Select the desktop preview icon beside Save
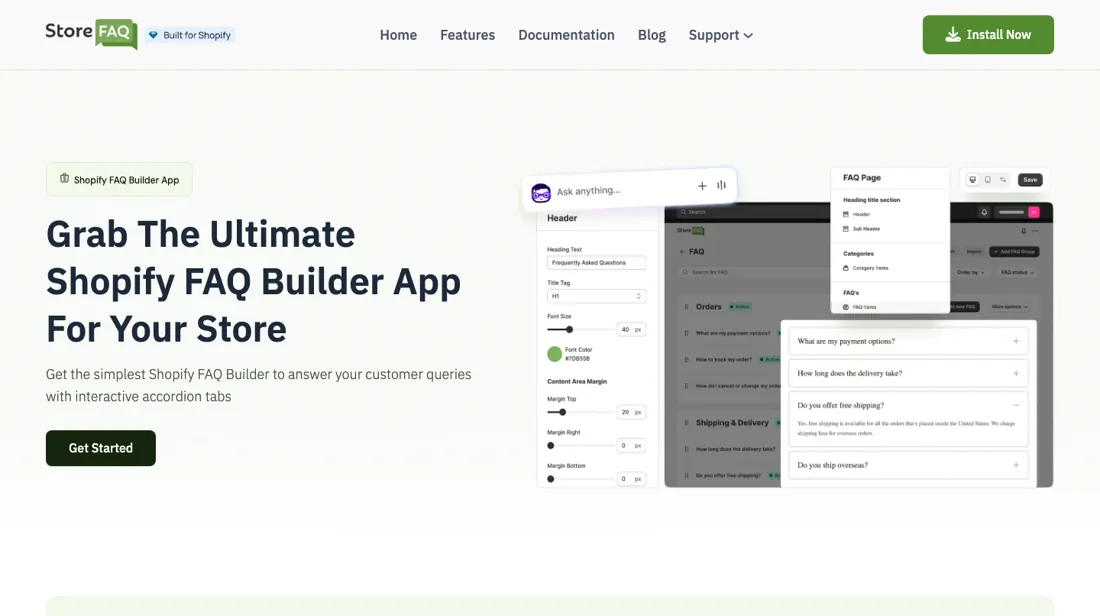The width and height of the screenshot is (1100, 616). coord(972,180)
